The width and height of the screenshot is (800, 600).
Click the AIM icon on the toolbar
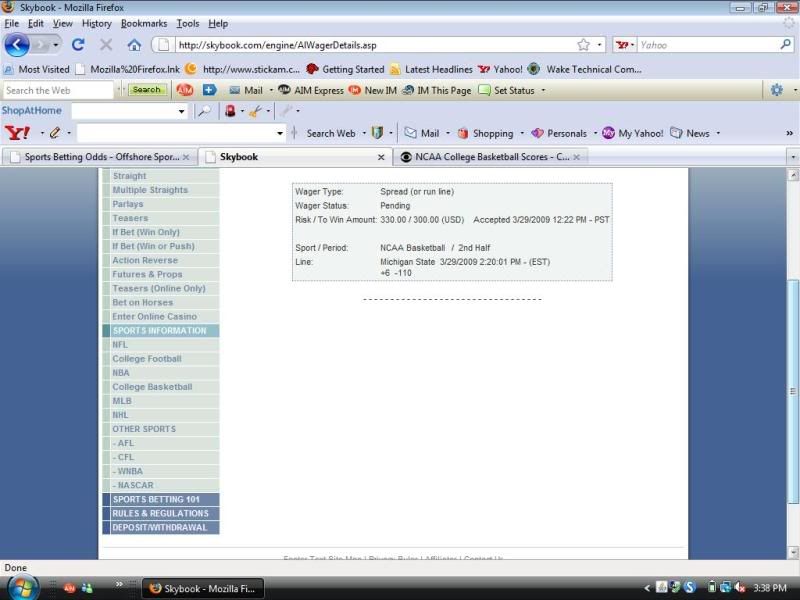click(x=185, y=90)
